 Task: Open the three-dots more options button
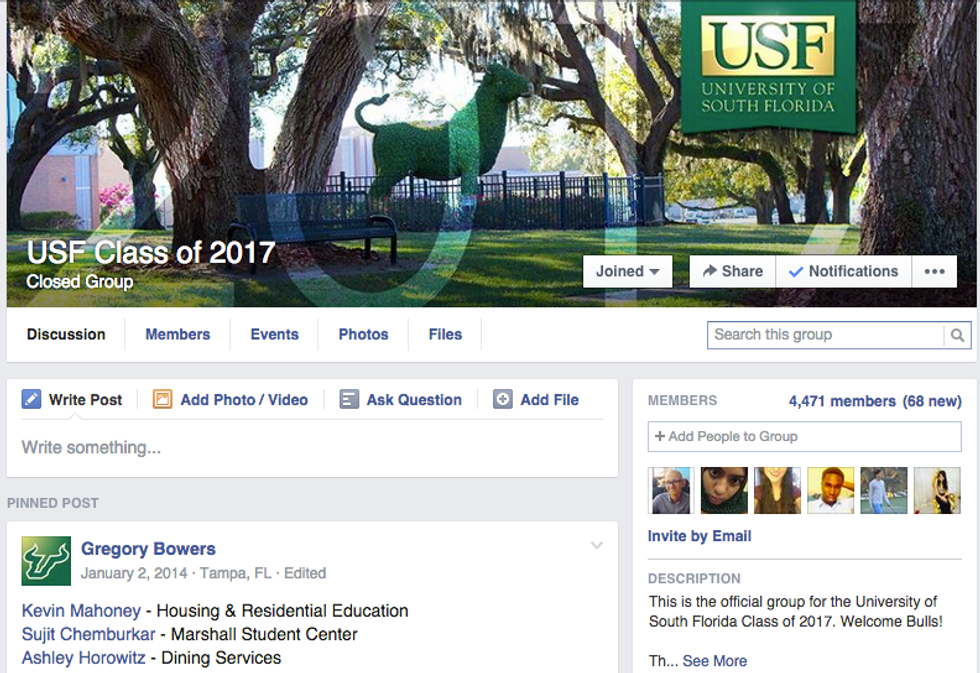[934, 271]
